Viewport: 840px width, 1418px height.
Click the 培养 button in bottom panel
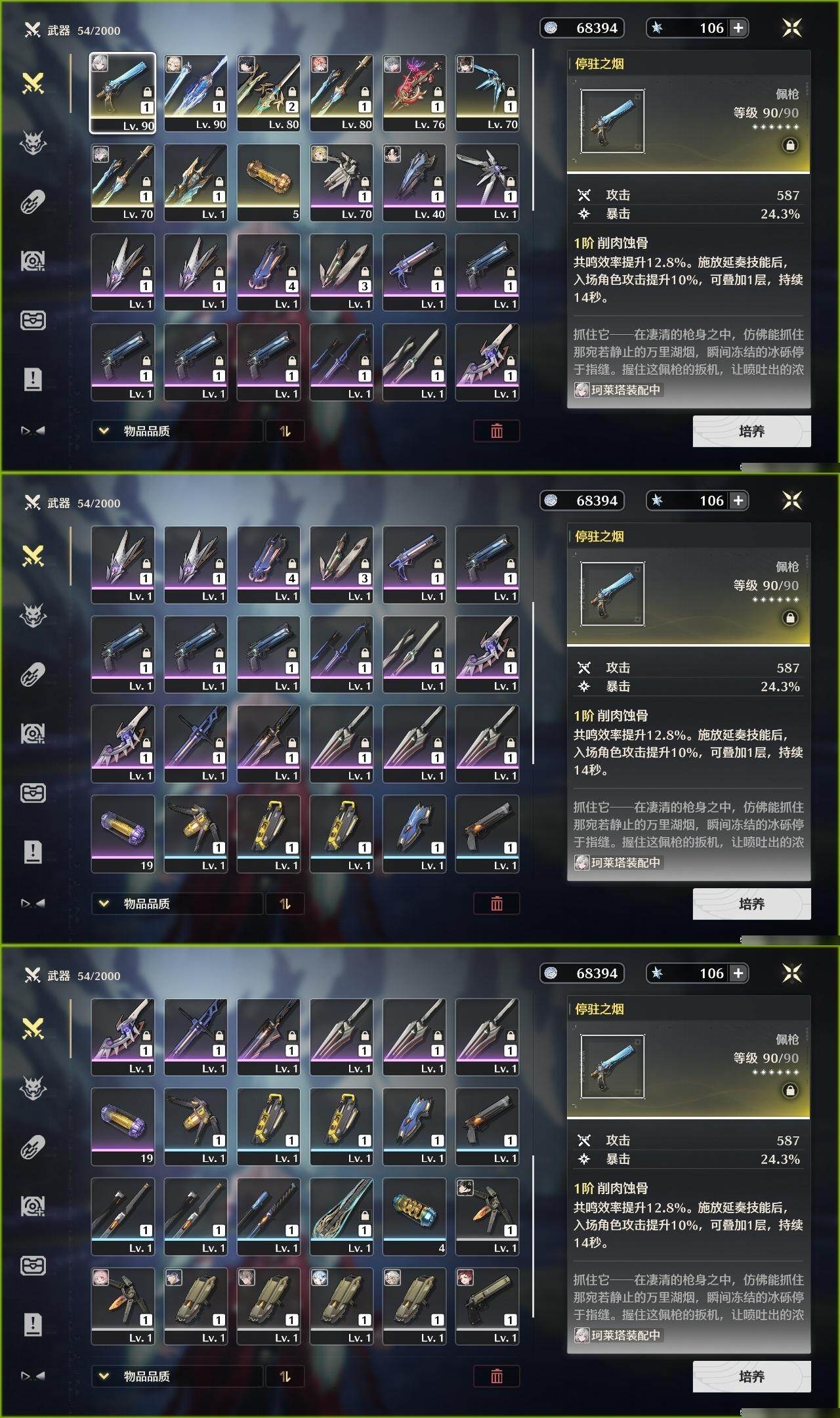point(751,1377)
